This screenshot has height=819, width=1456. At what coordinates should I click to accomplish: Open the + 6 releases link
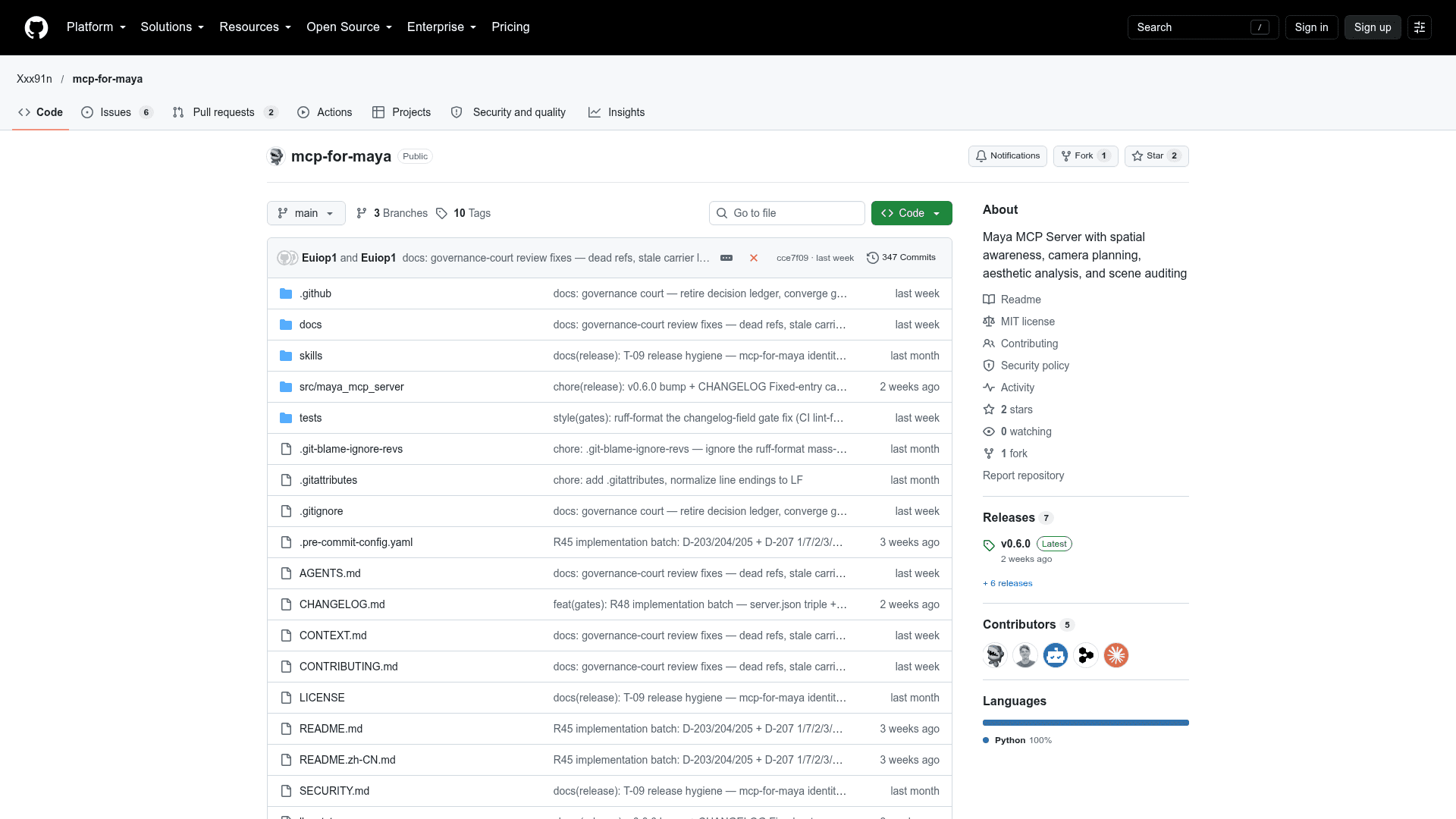coord(1008,583)
